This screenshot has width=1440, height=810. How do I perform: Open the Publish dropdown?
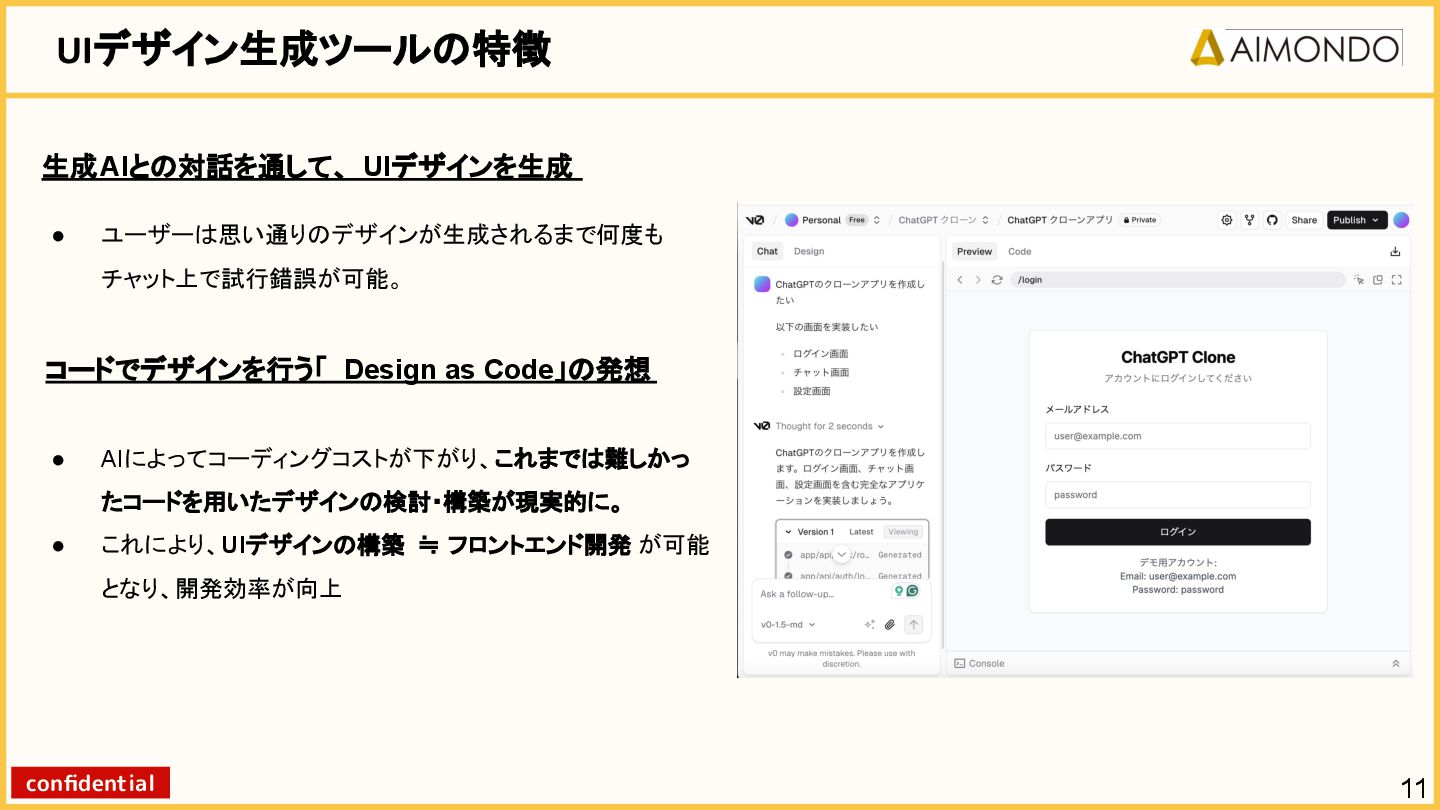(1356, 220)
